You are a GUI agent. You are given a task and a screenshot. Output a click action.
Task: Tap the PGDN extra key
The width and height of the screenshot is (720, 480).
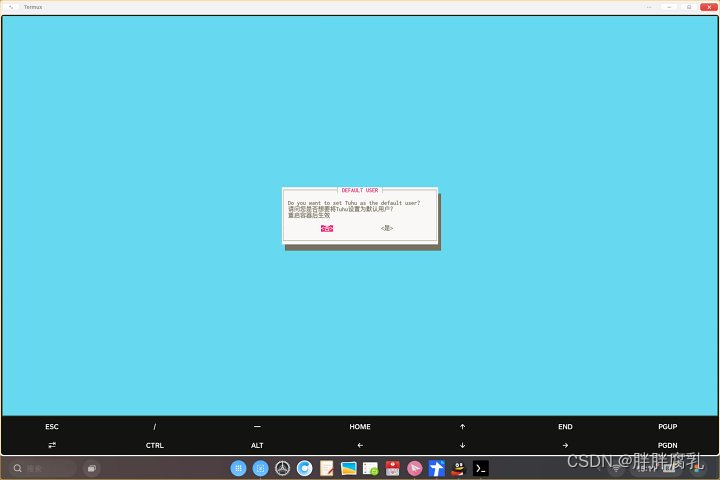pos(668,446)
